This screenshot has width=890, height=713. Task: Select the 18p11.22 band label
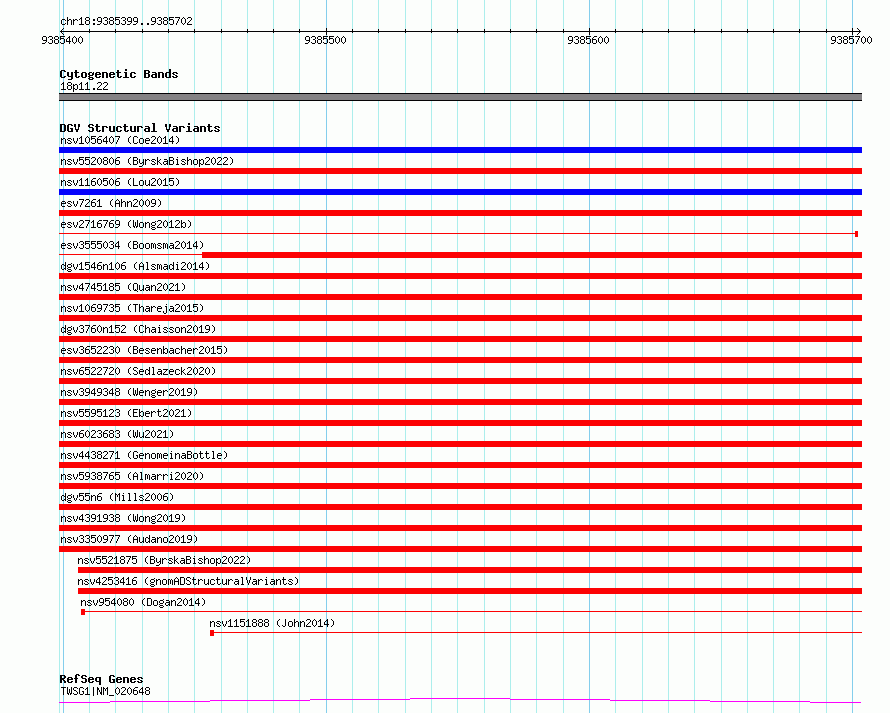(x=84, y=86)
